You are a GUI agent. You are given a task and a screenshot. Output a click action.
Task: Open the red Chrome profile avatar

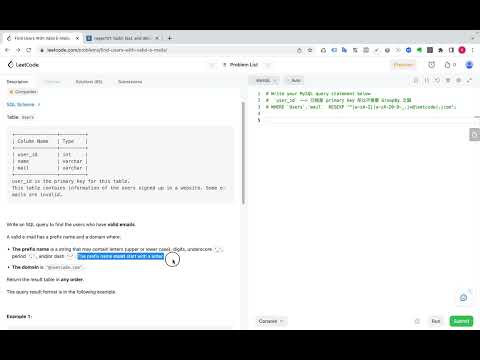[462, 50]
